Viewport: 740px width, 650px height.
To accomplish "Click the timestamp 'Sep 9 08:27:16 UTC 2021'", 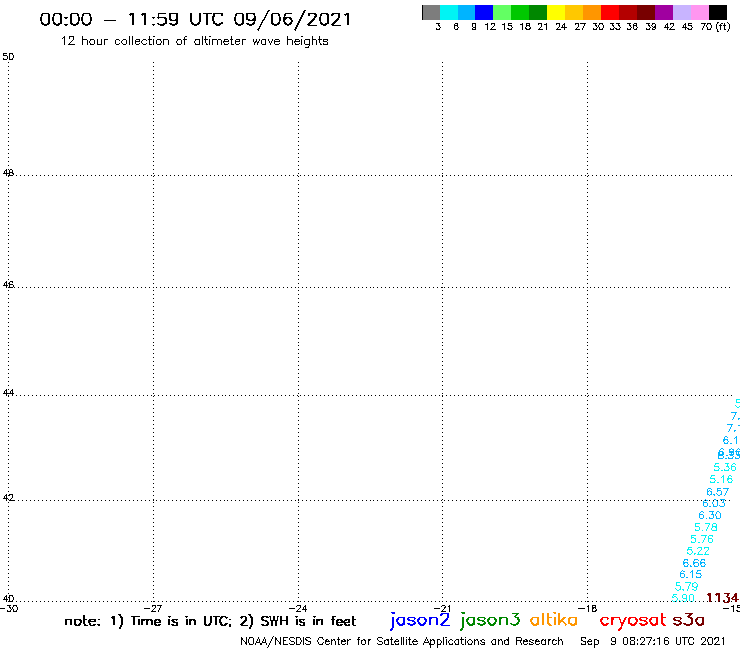I will click(x=653, y=641).
